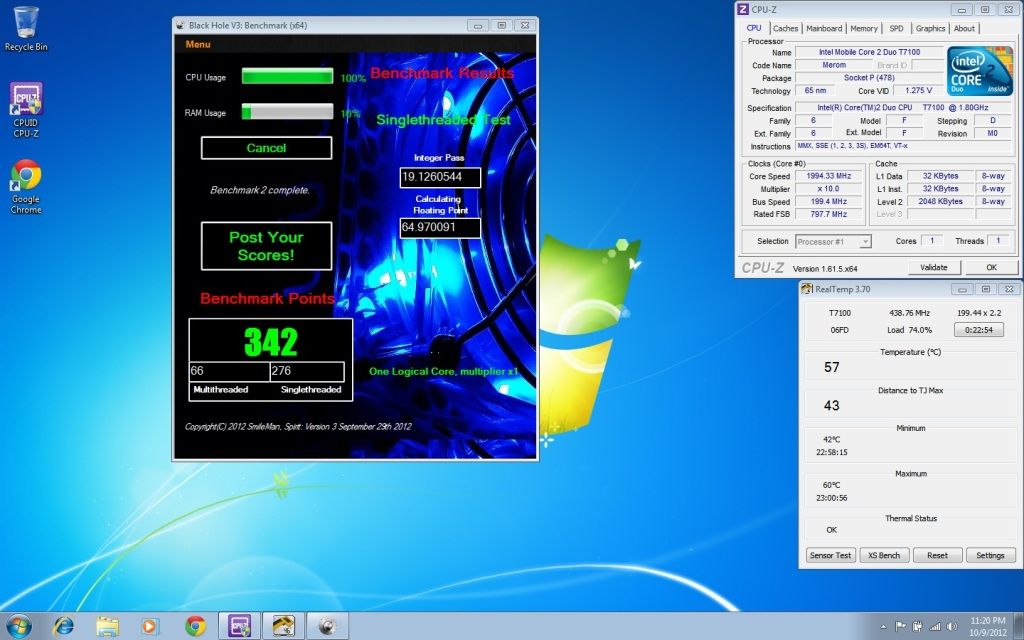Launch Internet Explorer from the taskbar

click(63, 626)
